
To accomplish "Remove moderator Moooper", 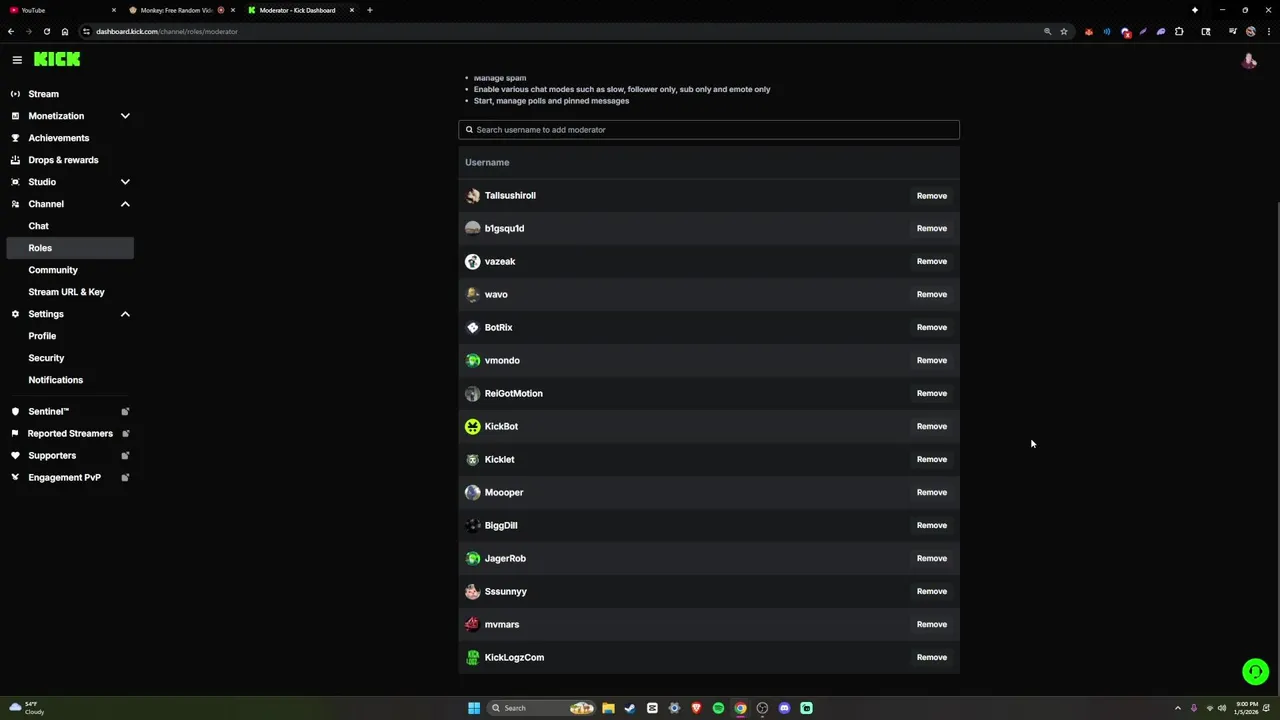I will pos(931,493).
